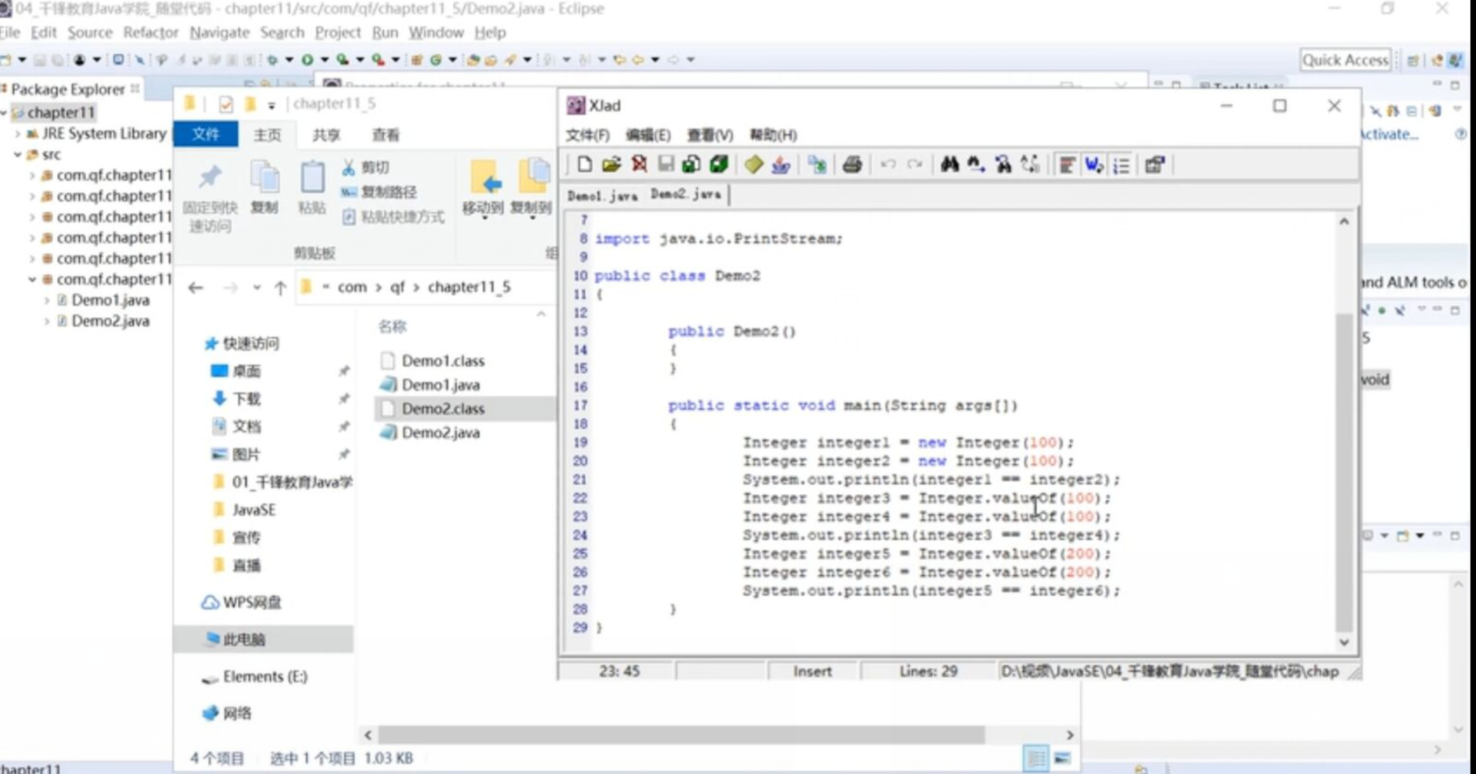Switch Explorer to large icons view using bottom-right toggle
The width and height of the screenshot is (1476, 774).
[x=1062, y=759]
